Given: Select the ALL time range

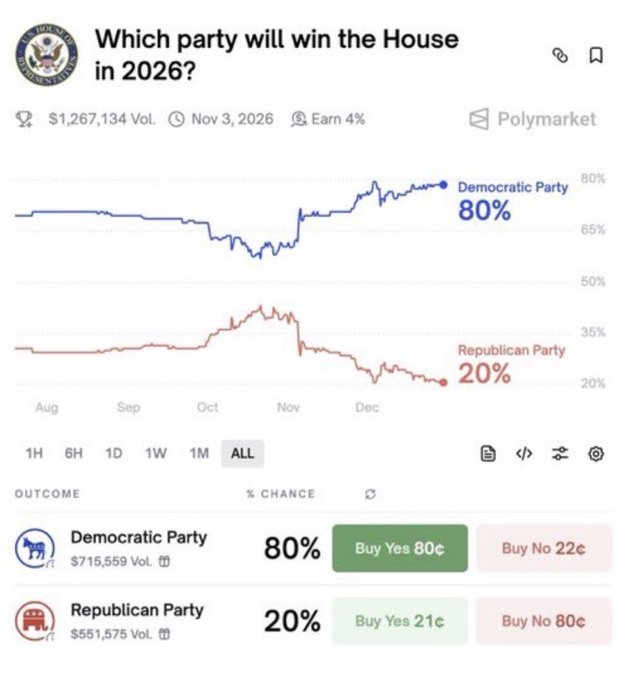Looking at the screenshot, I should pyautogui.click(x=242, y=453).
